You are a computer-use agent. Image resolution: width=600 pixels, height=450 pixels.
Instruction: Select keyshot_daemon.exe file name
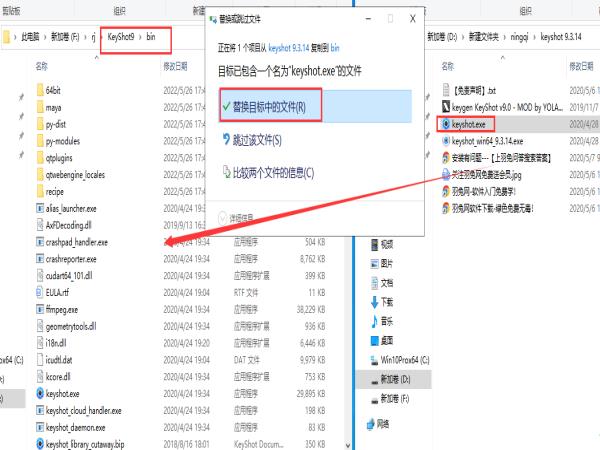75,427
